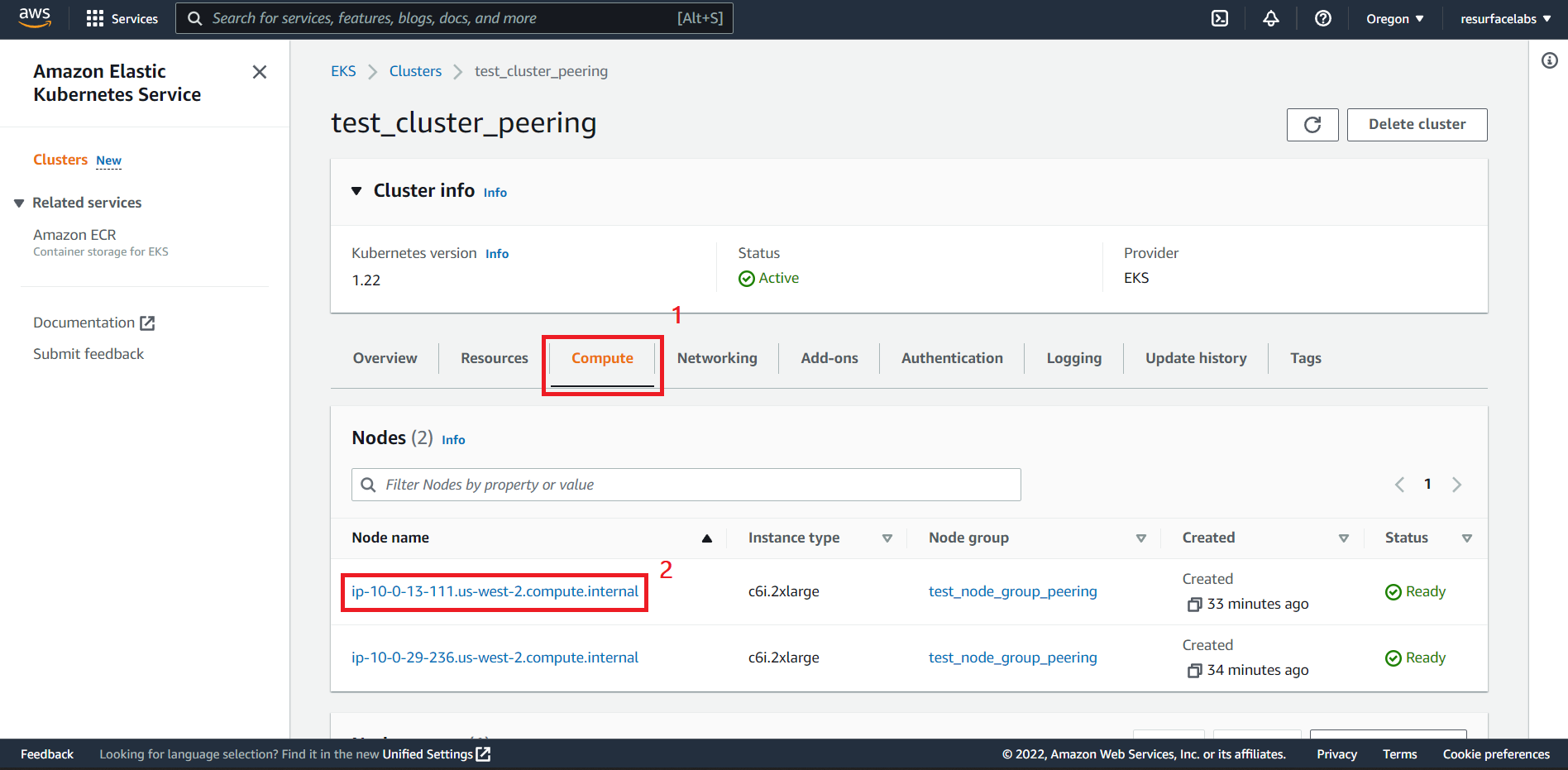Collapse the Related services section

pyautogui.click(x=19, y=203)
